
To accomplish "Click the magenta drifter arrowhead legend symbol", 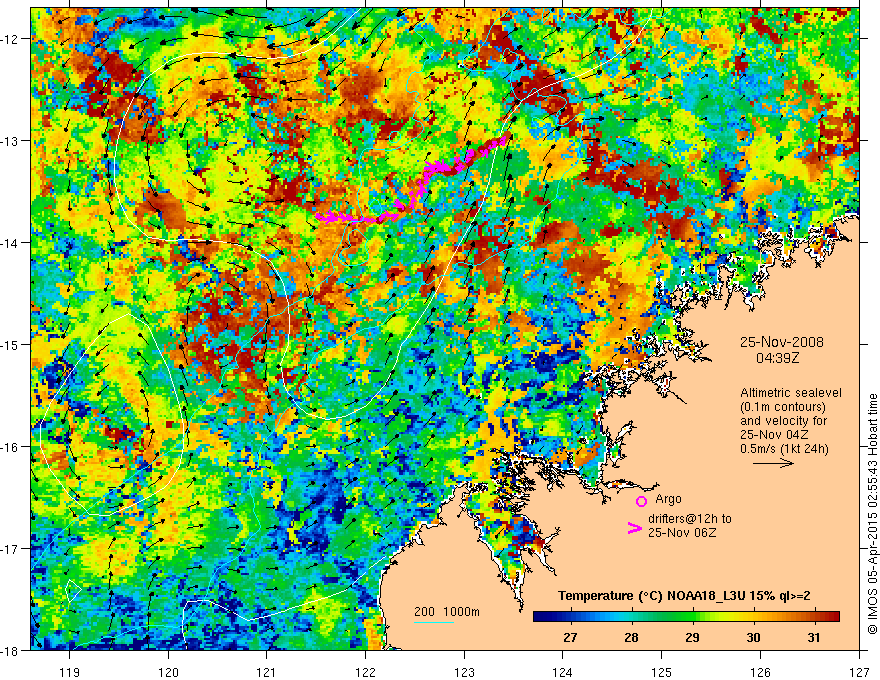I will click(x=634, y=528).
